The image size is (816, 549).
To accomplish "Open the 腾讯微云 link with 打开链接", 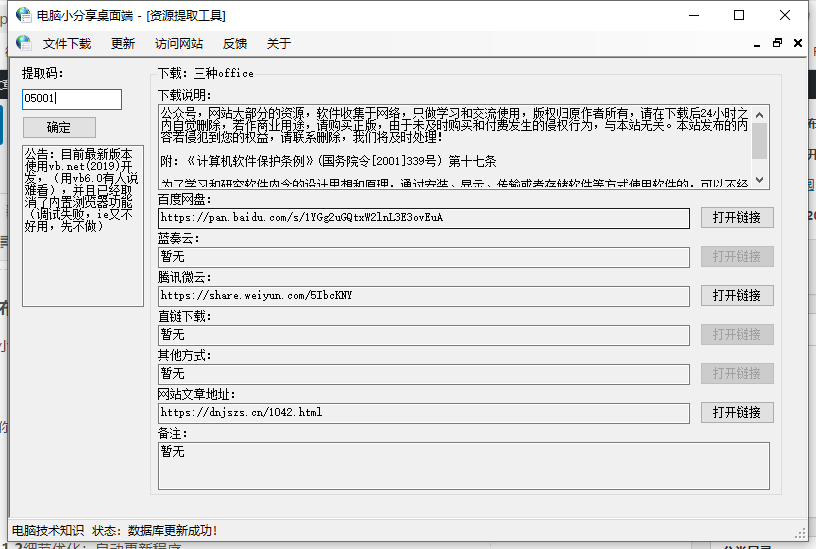I will coord(737,296).
